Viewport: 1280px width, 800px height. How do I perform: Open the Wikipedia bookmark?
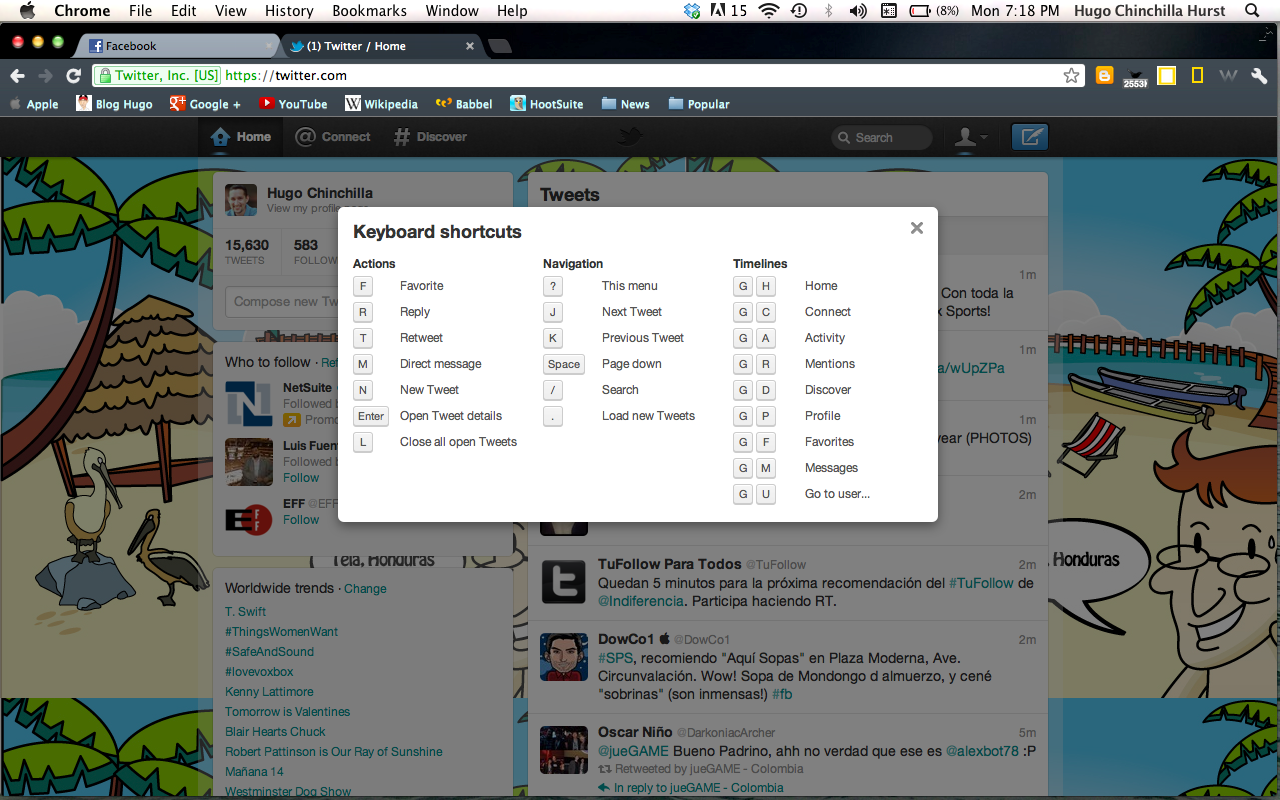tap(381, 104)
